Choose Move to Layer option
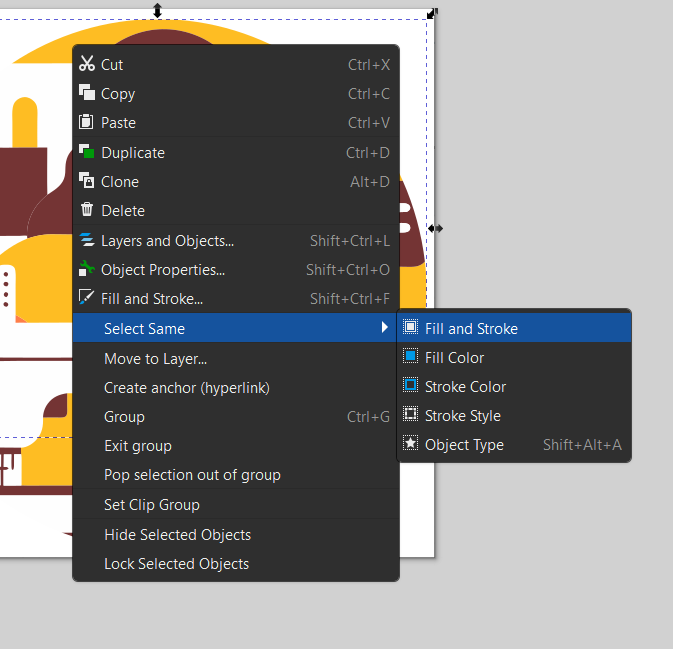This screenshot has width=673, height=649. coord(236,358)
